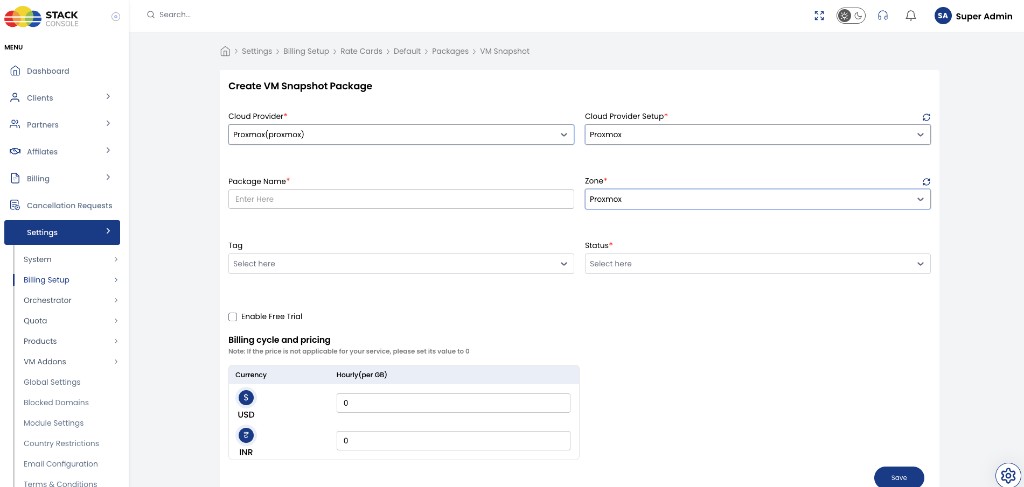Open Cloud Provider Setup dropdown
1024x487 pixels.
coord(758,134)
